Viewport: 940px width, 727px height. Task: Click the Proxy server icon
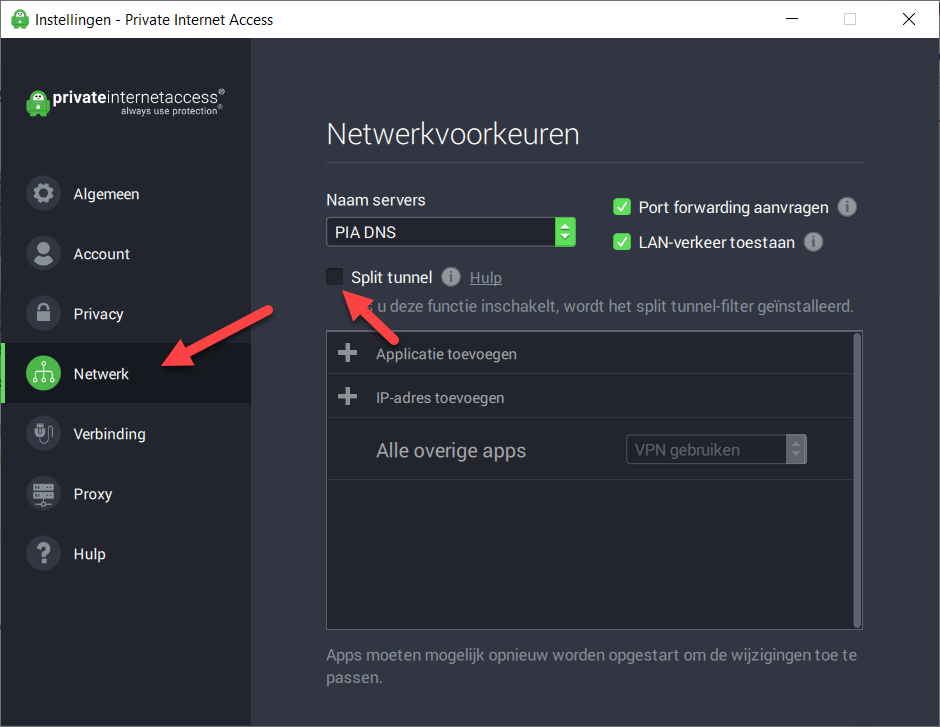point(43,493)
